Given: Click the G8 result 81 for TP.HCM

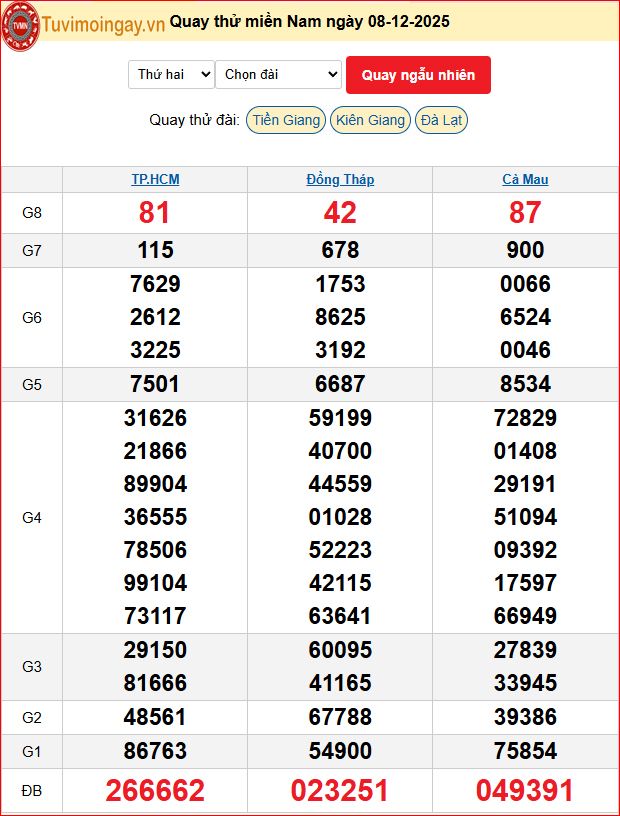Looking at the screenshot, I should tap(155, 213).
